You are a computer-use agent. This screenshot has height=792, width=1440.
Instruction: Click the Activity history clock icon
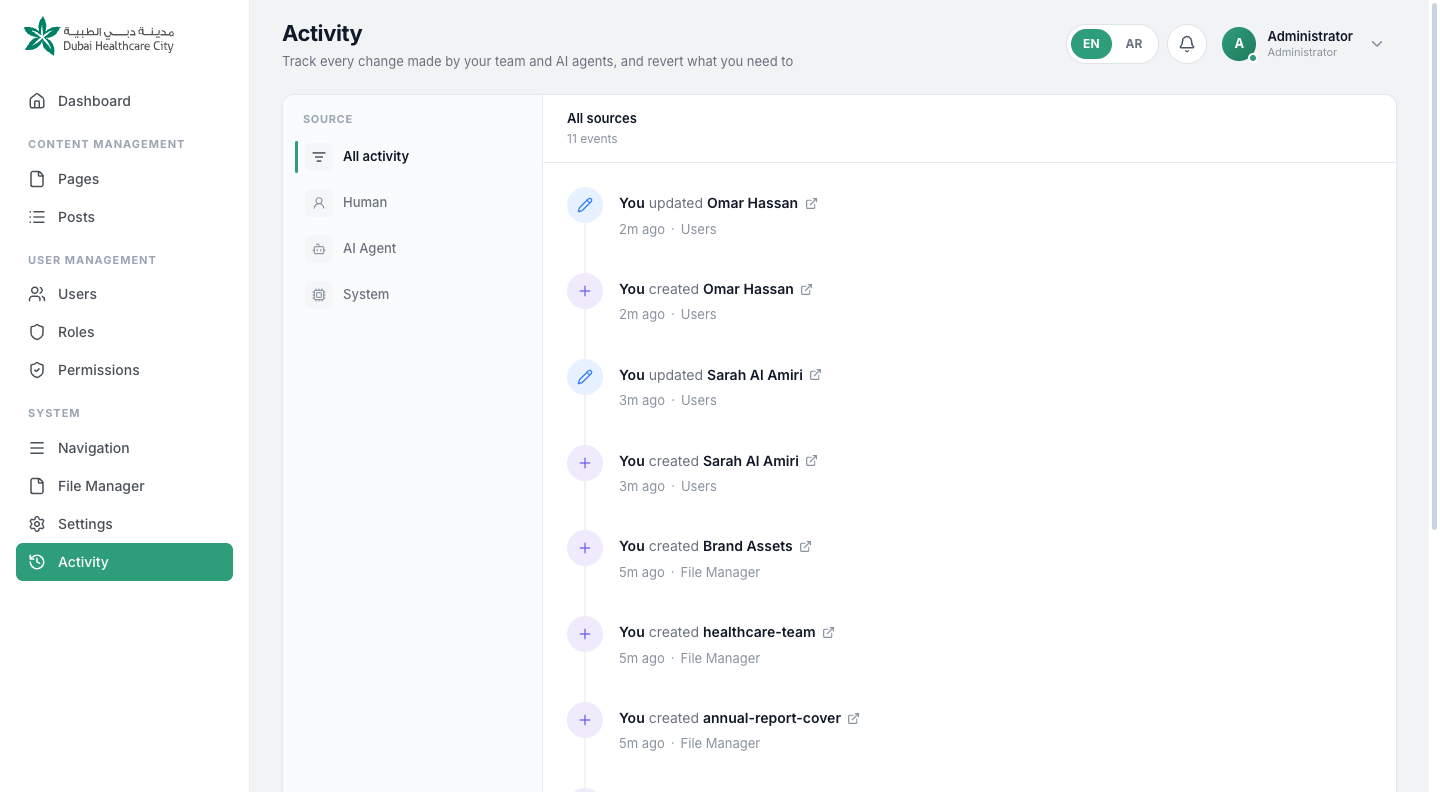pyautogui.click(x=37, y=562)
